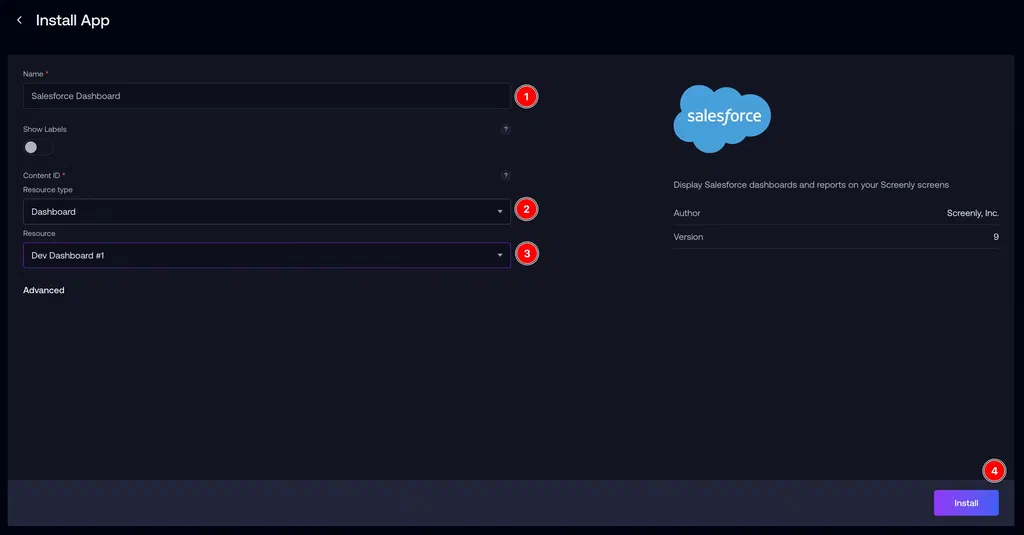Click the Show Labels label

pos(44,129)
